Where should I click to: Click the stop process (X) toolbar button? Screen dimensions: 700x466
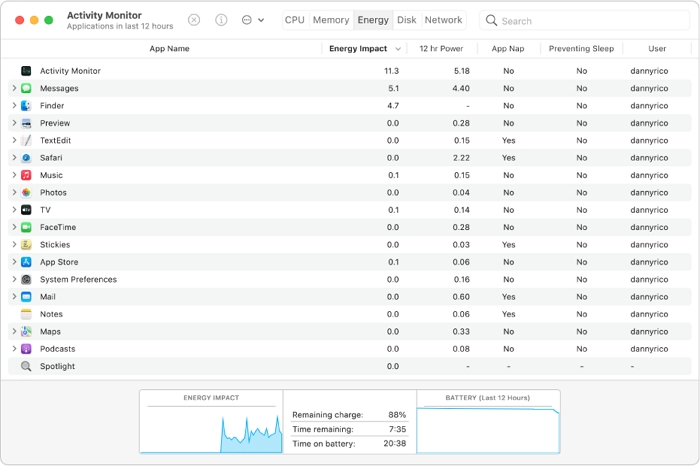(194, 20)
